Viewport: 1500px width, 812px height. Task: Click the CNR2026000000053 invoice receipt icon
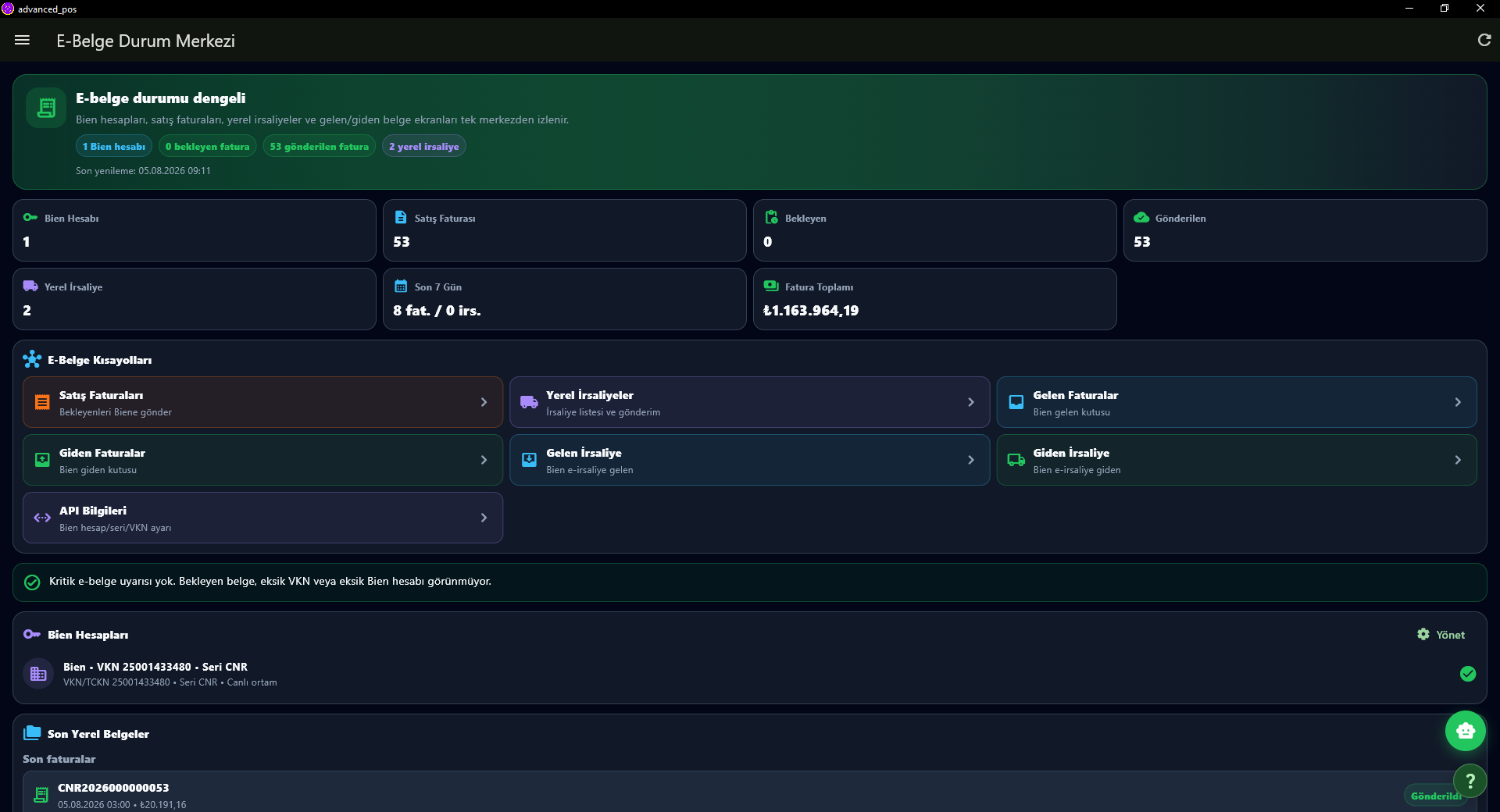[41, 795]
